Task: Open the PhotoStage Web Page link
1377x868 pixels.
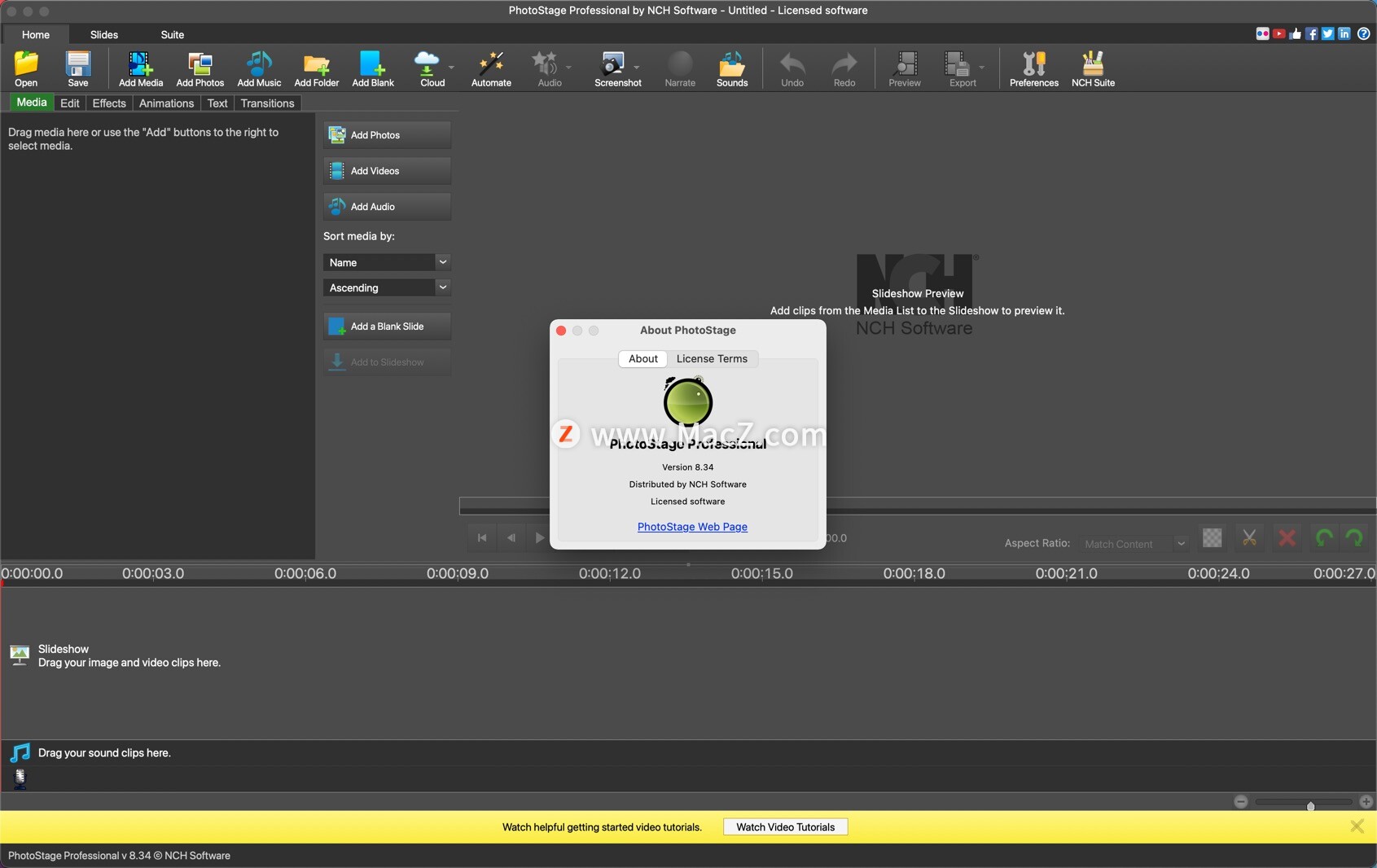Action: pos(692,527)
